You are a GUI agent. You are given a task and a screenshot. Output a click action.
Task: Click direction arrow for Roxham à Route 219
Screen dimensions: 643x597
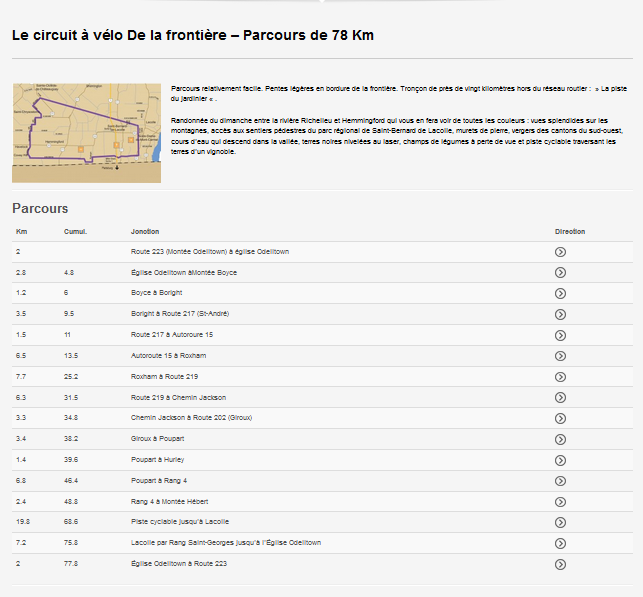560,376
